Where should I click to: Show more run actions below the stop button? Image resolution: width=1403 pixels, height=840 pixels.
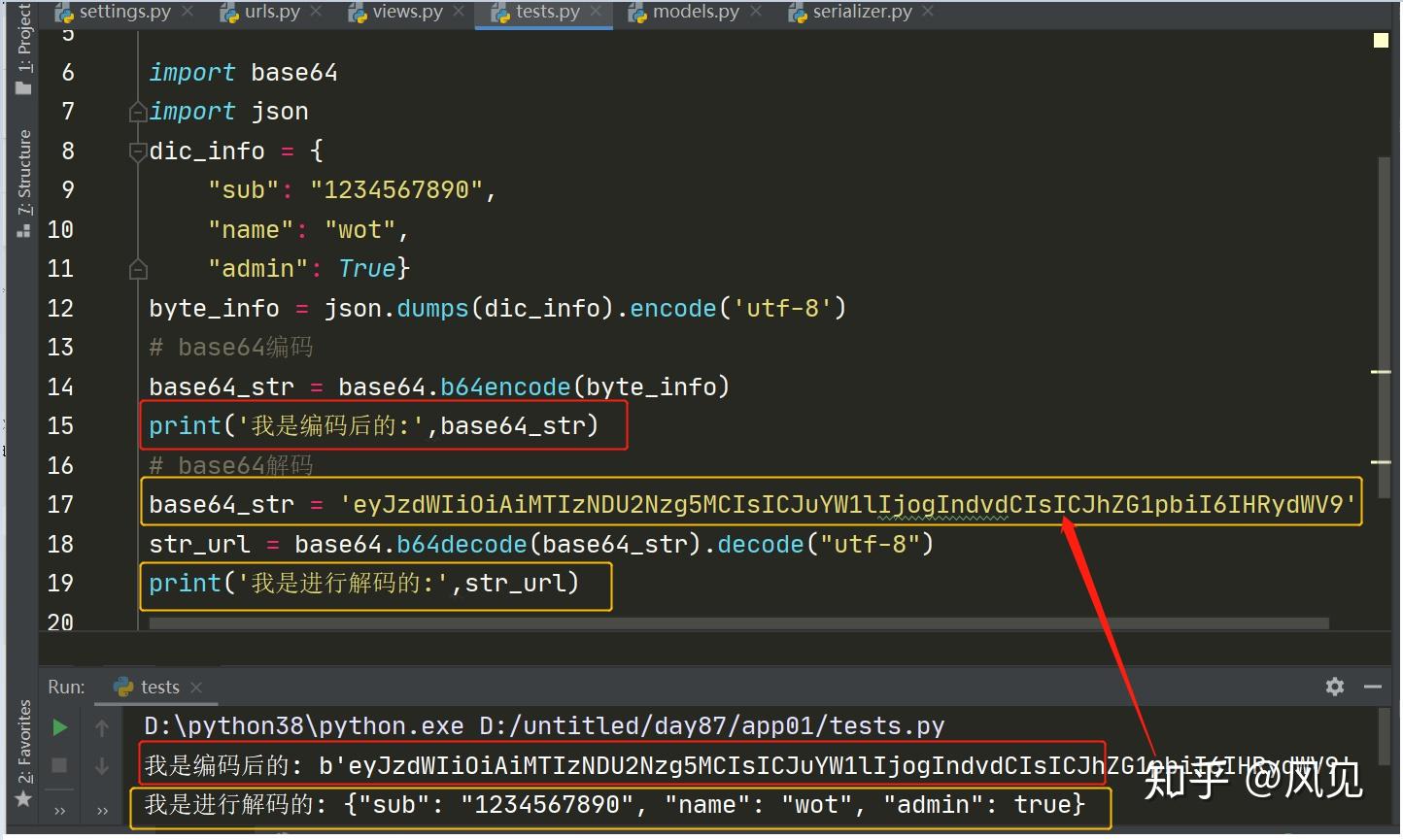(x=59, y=809)
